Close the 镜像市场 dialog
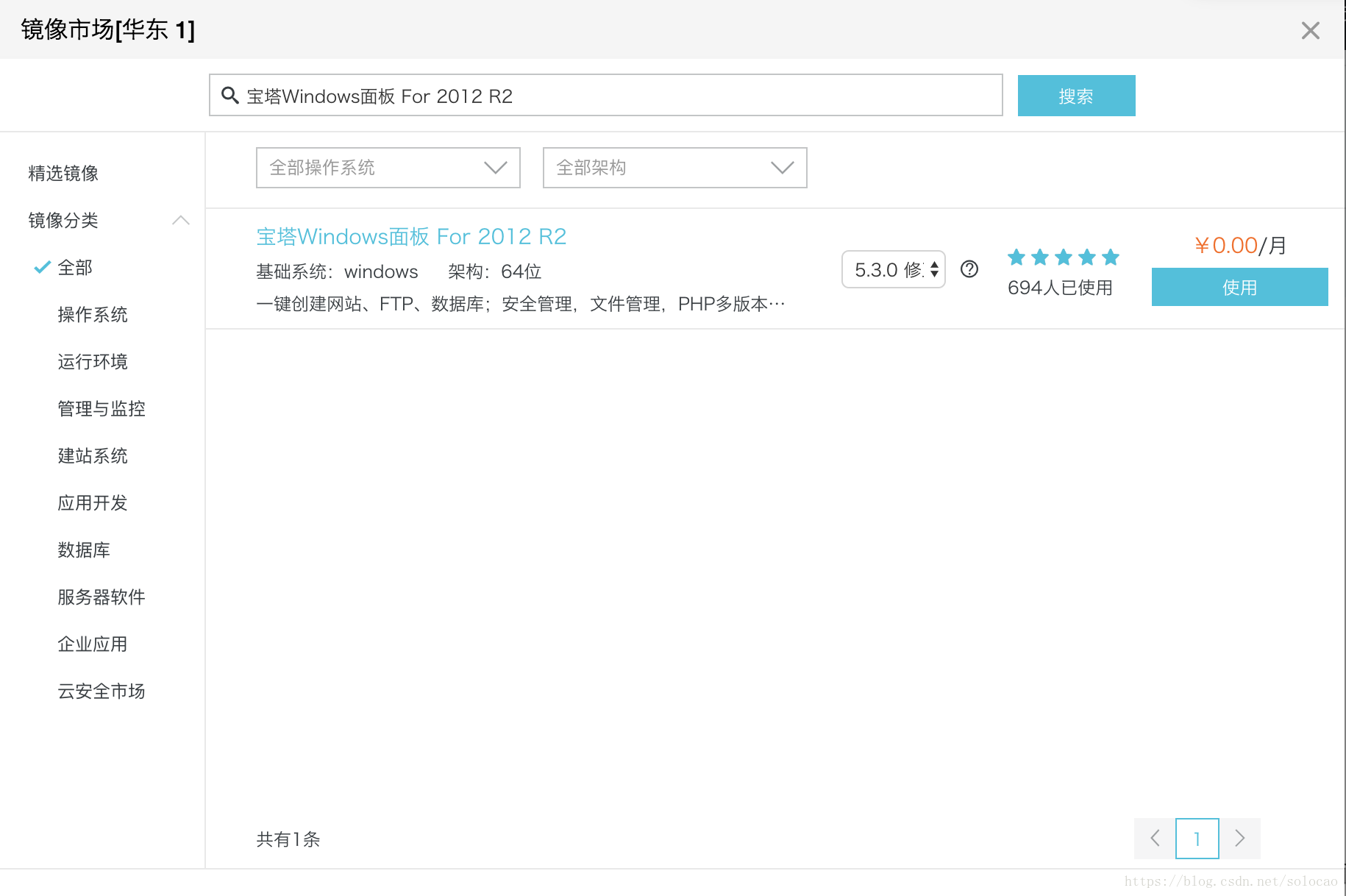Image resolution: width=1346 pixels, height=896 pixels. tap(1310, 30)
